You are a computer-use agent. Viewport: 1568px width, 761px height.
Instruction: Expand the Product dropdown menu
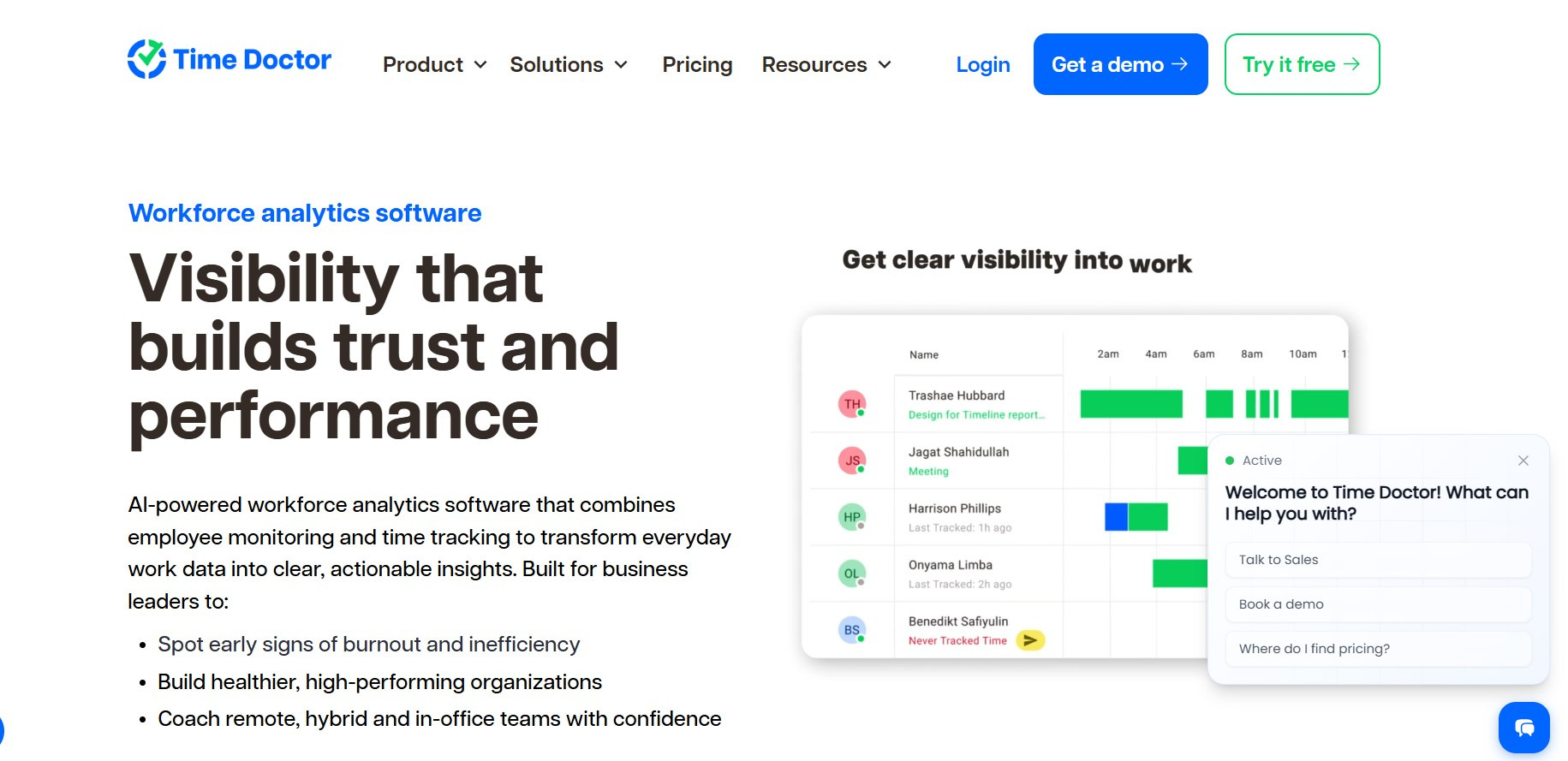[x=435, y=65]
